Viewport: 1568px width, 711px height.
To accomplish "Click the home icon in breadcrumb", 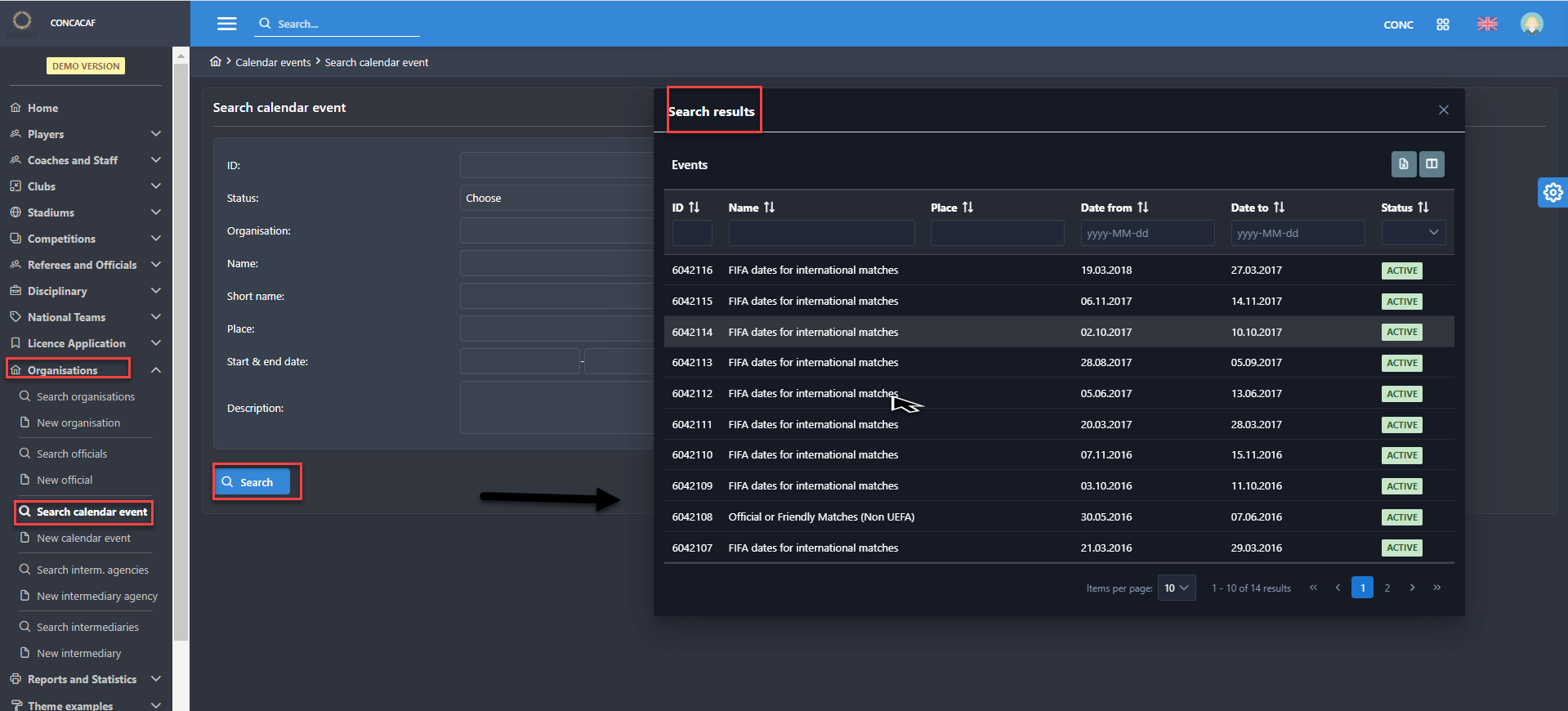I will tap(216, 62).
